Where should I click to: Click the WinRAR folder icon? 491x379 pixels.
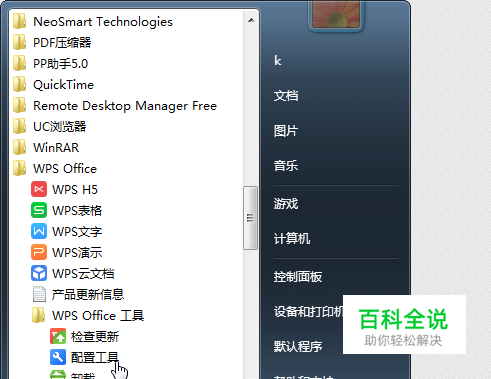19,147
